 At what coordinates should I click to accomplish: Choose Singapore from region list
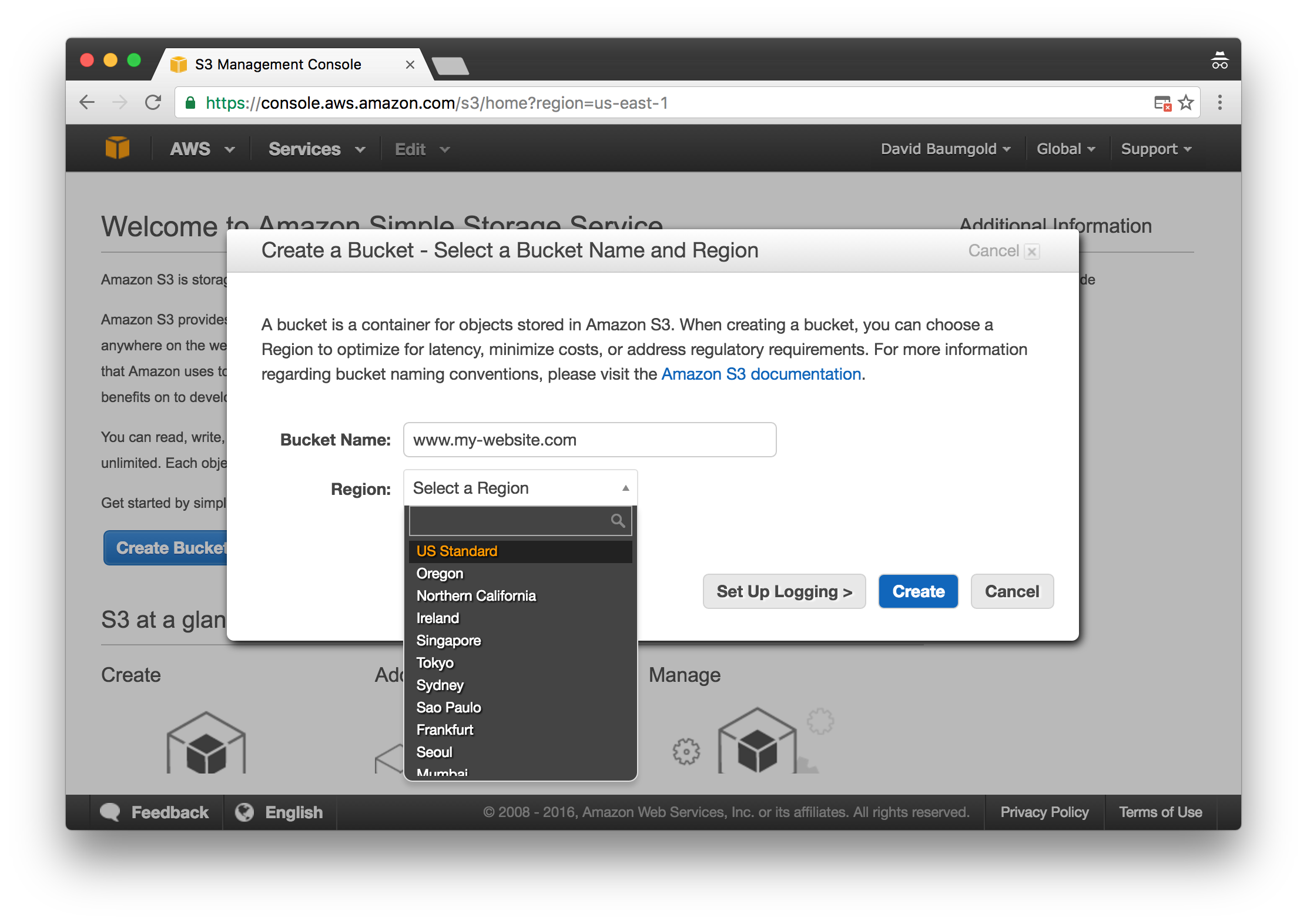tap(521, 641)
